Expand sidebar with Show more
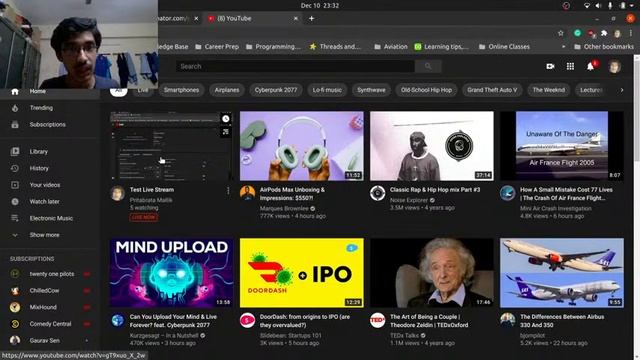The image size is (640, 360). (49, 235)
